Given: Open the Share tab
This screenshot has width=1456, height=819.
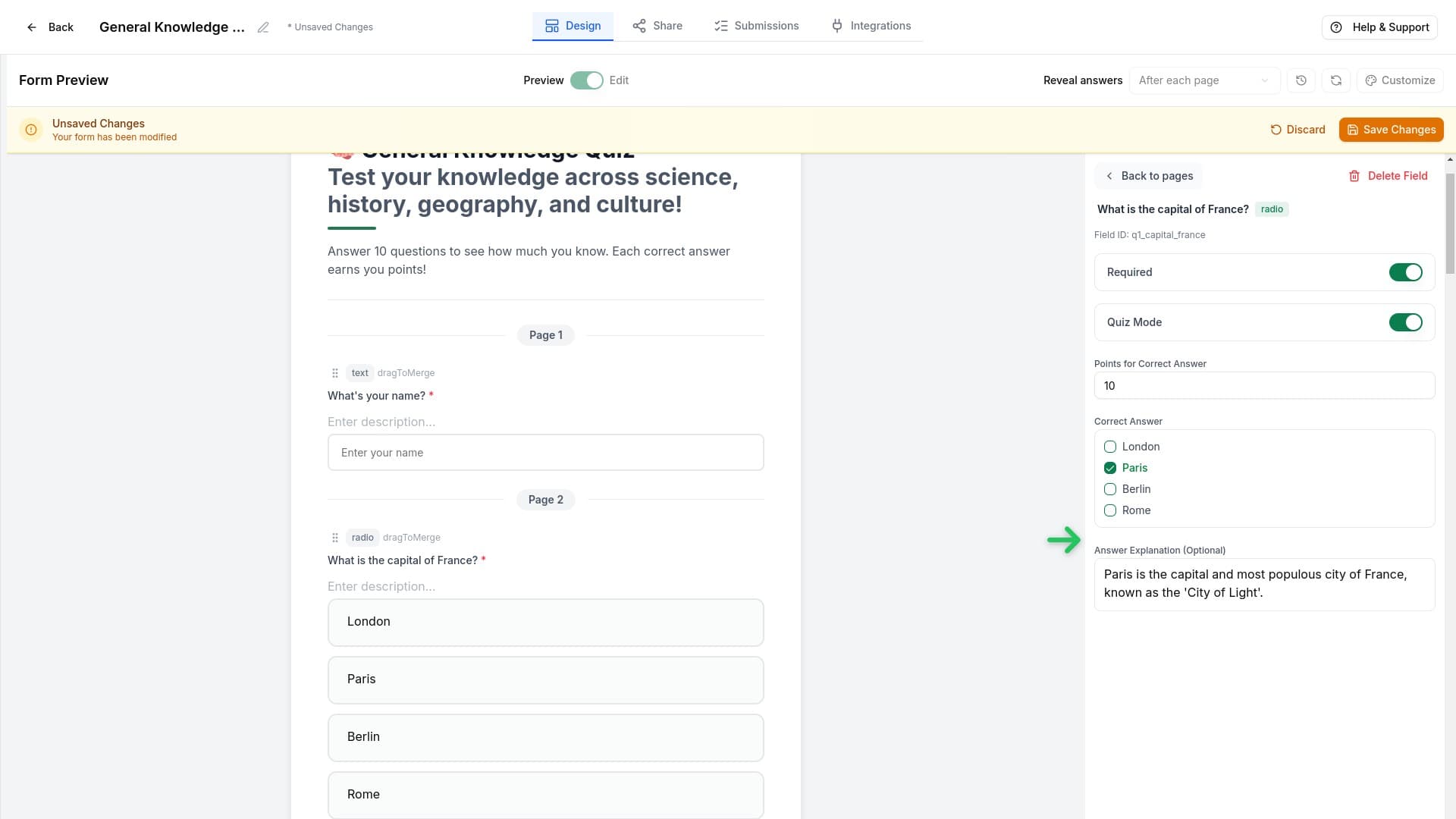Looking at the screenshot, I should click(656, 25).
